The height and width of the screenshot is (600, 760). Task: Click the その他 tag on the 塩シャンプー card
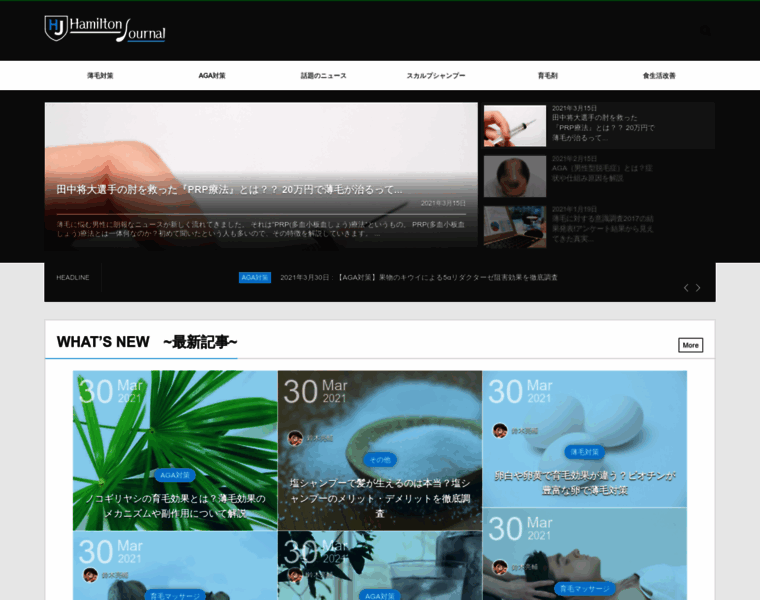380,460
